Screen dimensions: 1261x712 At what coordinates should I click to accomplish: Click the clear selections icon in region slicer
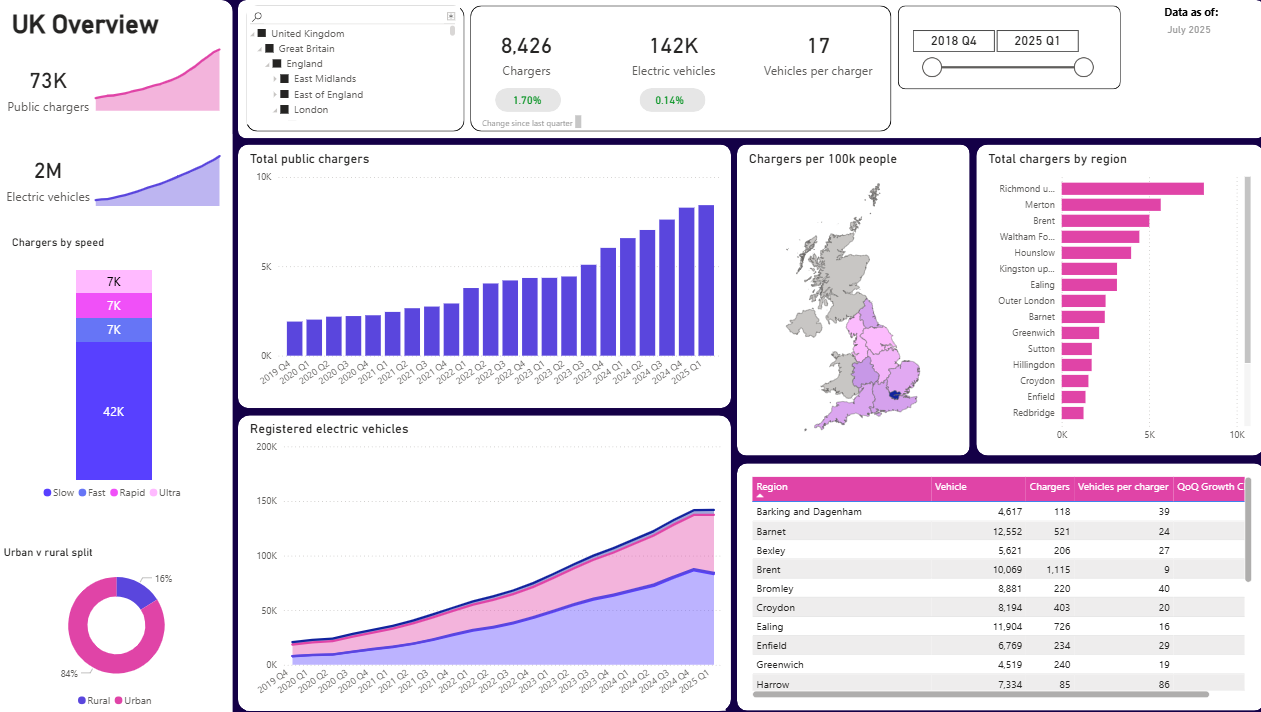coord(451,17)
